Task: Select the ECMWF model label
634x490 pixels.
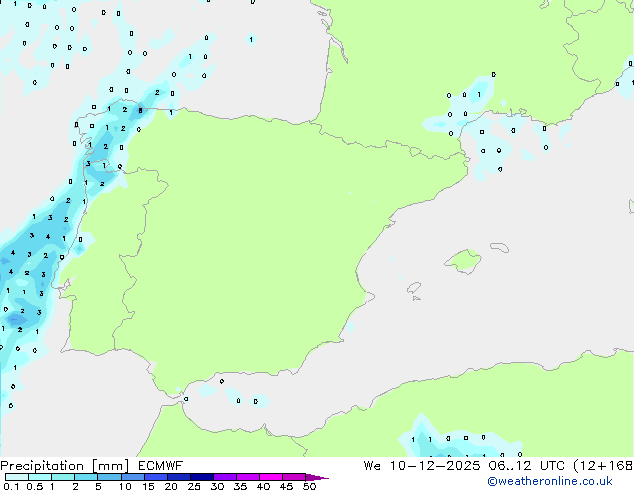Action: [x=161, y=465]
